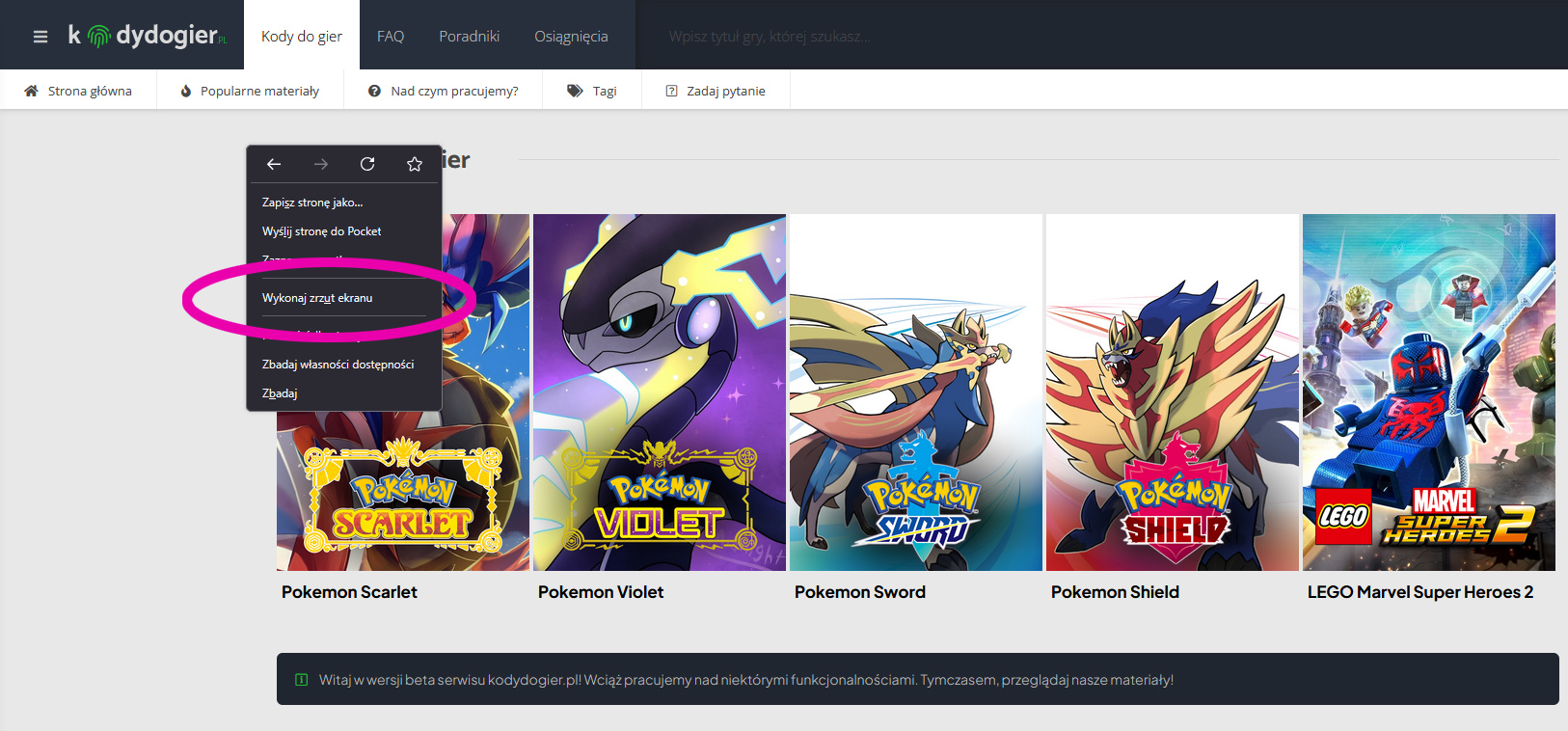Choose Wykonaj zrzut ekranu menu entry
Image resolution: width=1568 pixels, height=731 pixels.
(x=317, y=298)
